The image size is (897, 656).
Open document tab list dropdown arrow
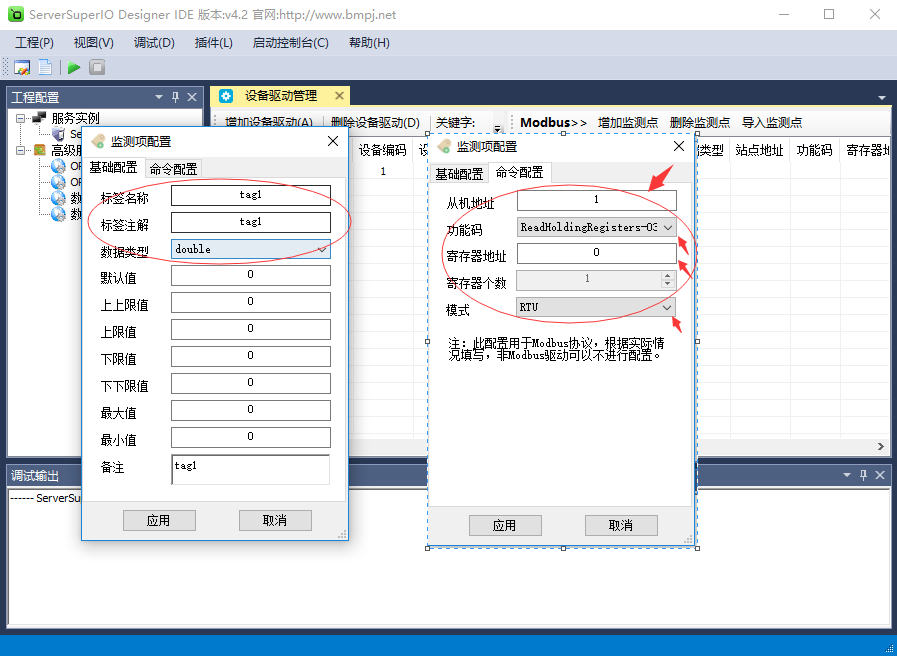[x=882, y=98]
